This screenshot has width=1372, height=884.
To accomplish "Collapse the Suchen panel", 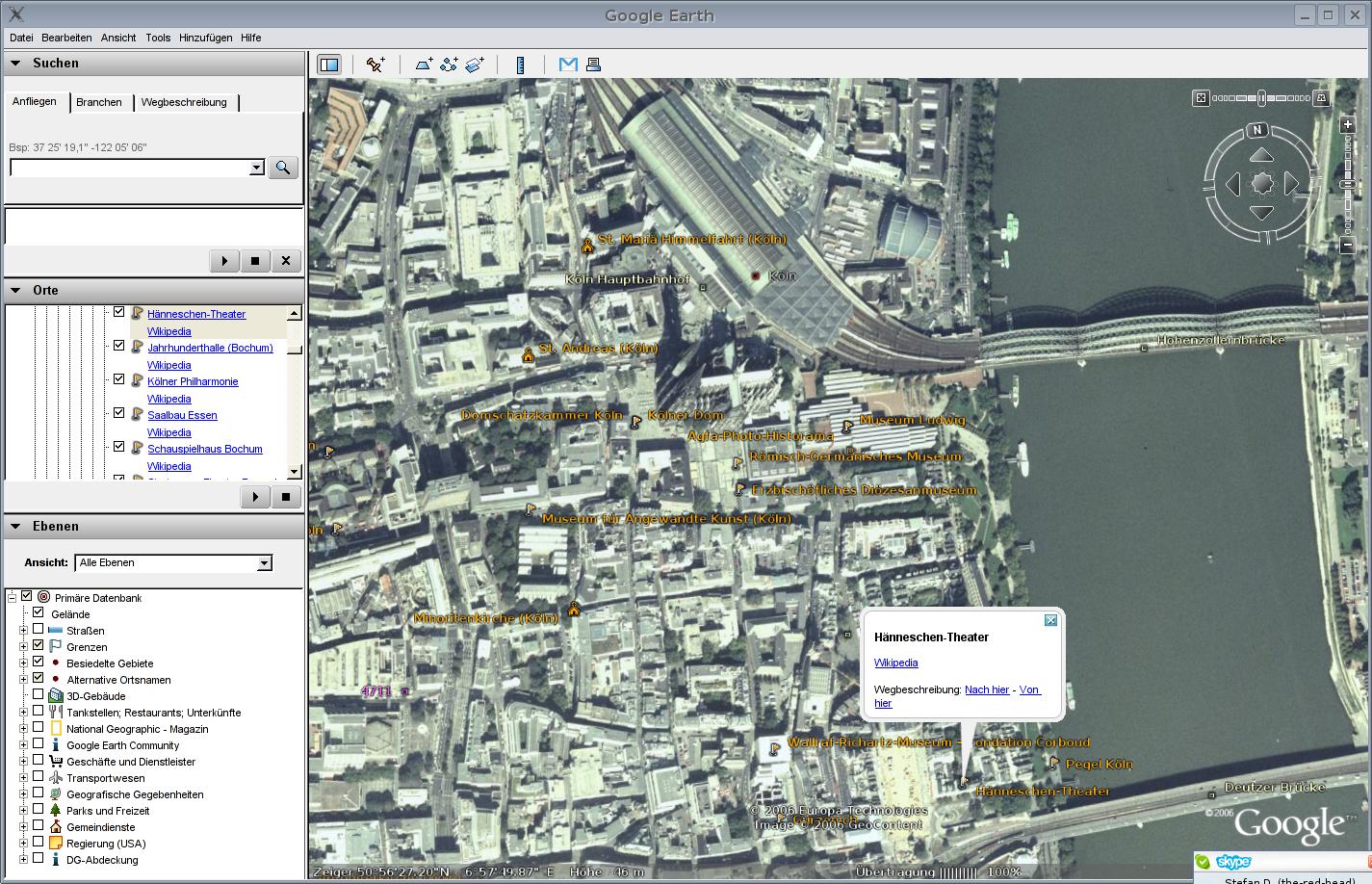I will (x=15, y=64).
